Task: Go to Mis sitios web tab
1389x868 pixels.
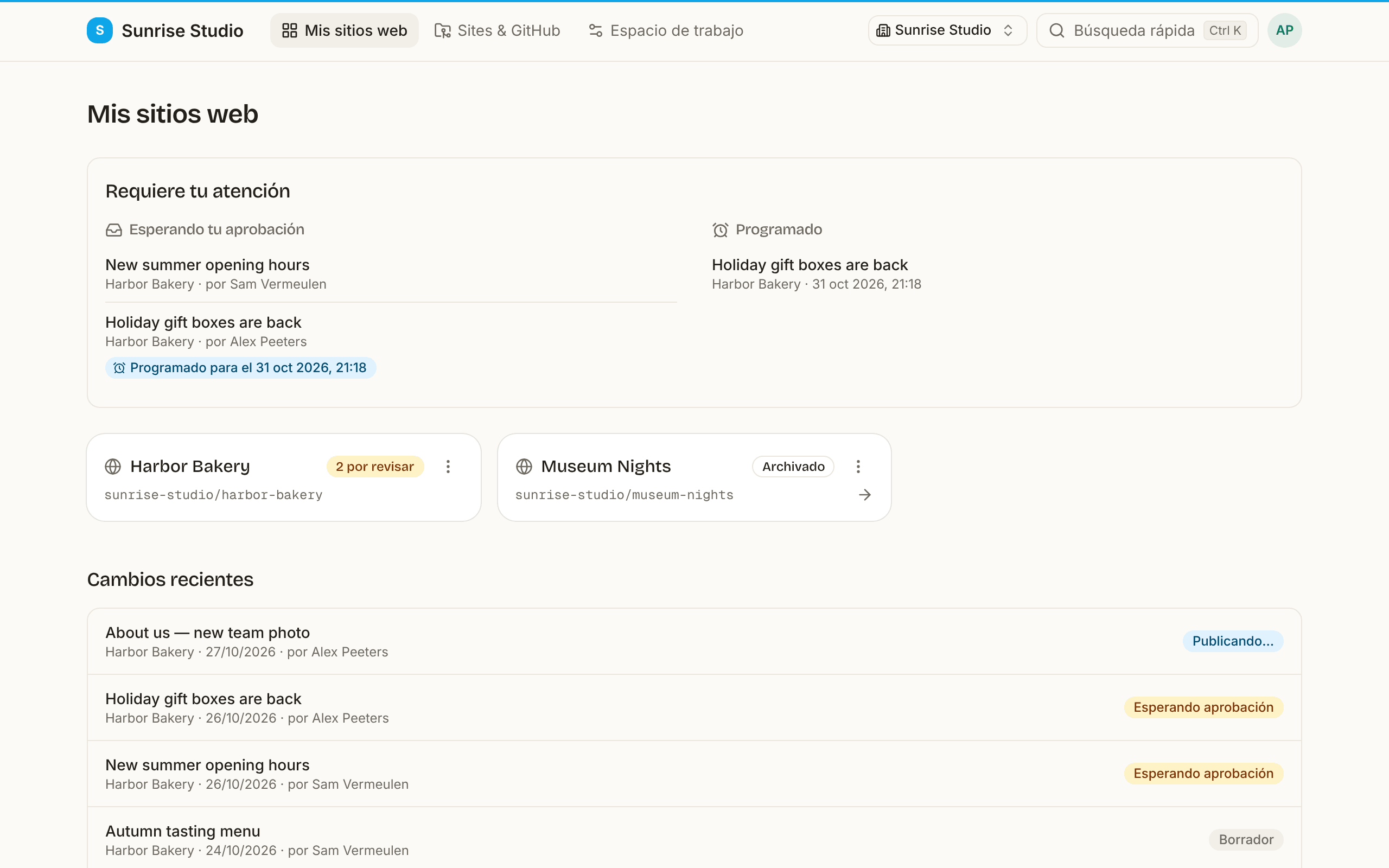Action: [x=345, y=30]
